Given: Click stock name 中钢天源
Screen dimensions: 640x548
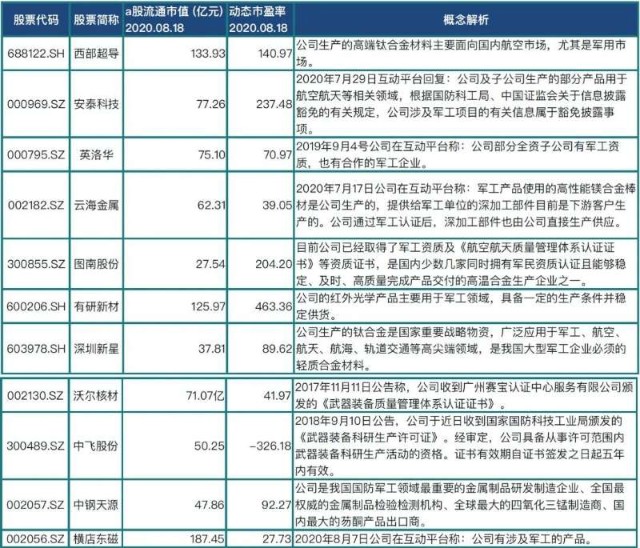Looking at the screenshot, I should click(x=96, y=505).
